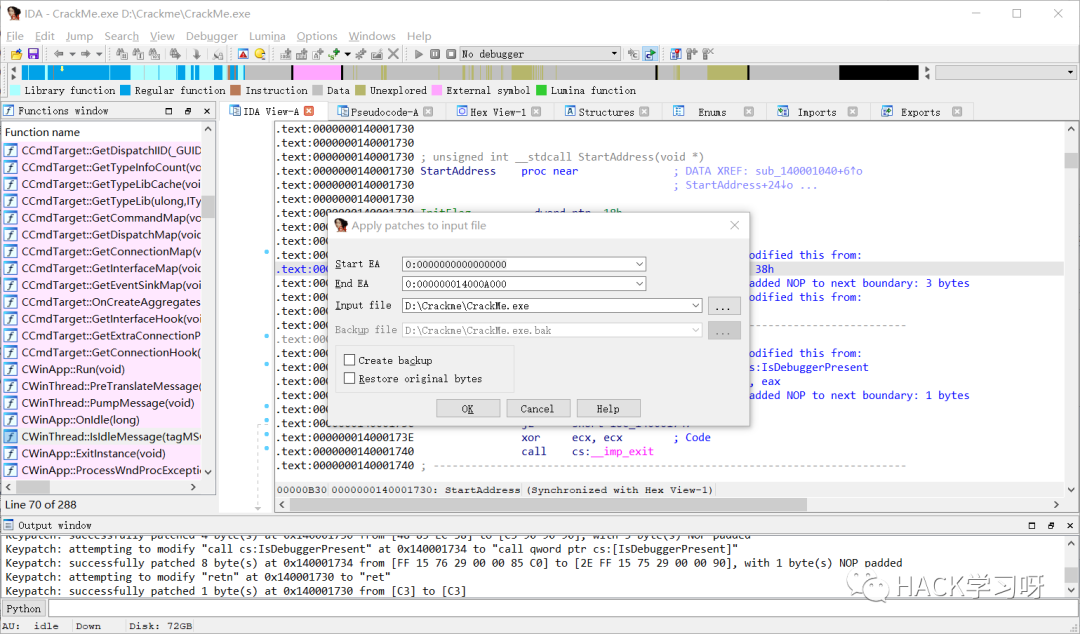Click the open file toolbar icon

[14, 54]
